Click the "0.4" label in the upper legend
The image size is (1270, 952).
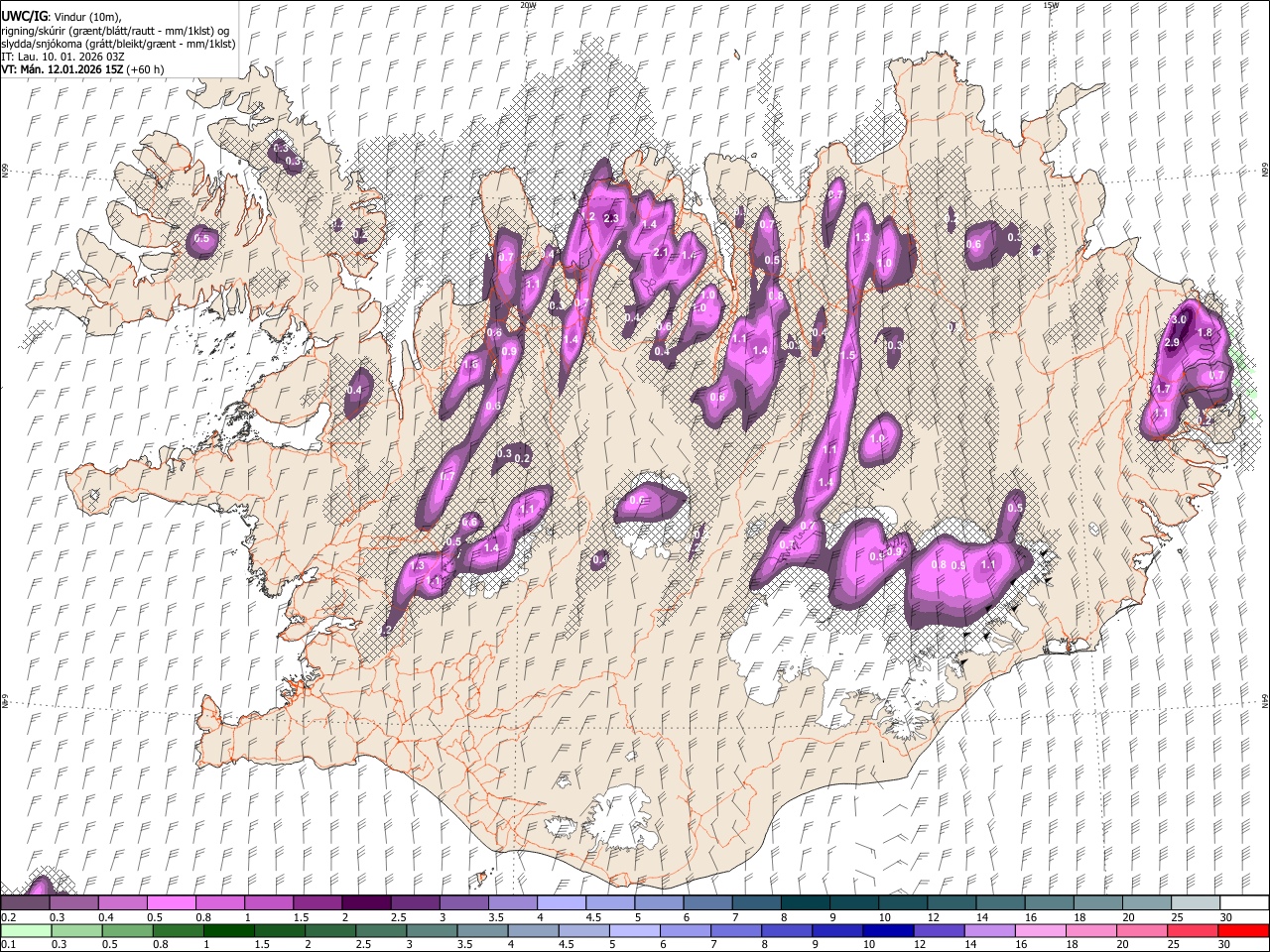106,917
